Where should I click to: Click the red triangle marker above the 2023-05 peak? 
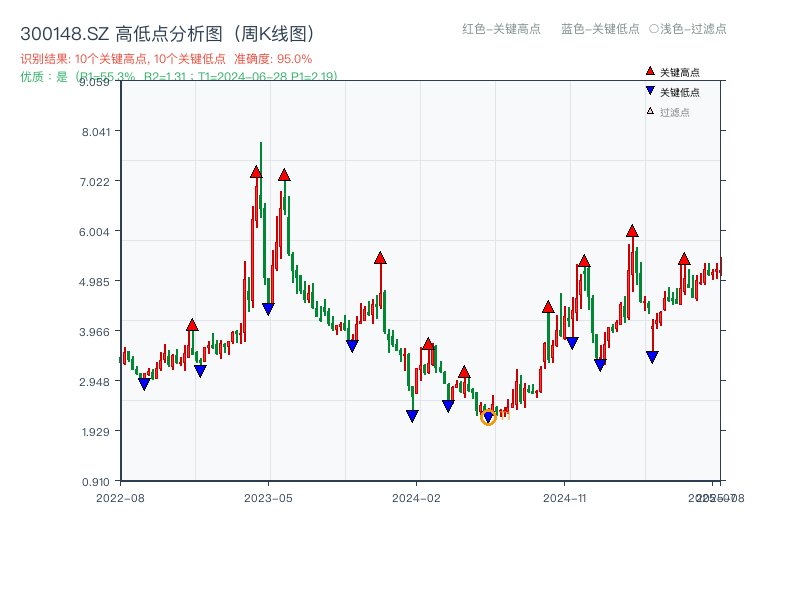(256, 174)
